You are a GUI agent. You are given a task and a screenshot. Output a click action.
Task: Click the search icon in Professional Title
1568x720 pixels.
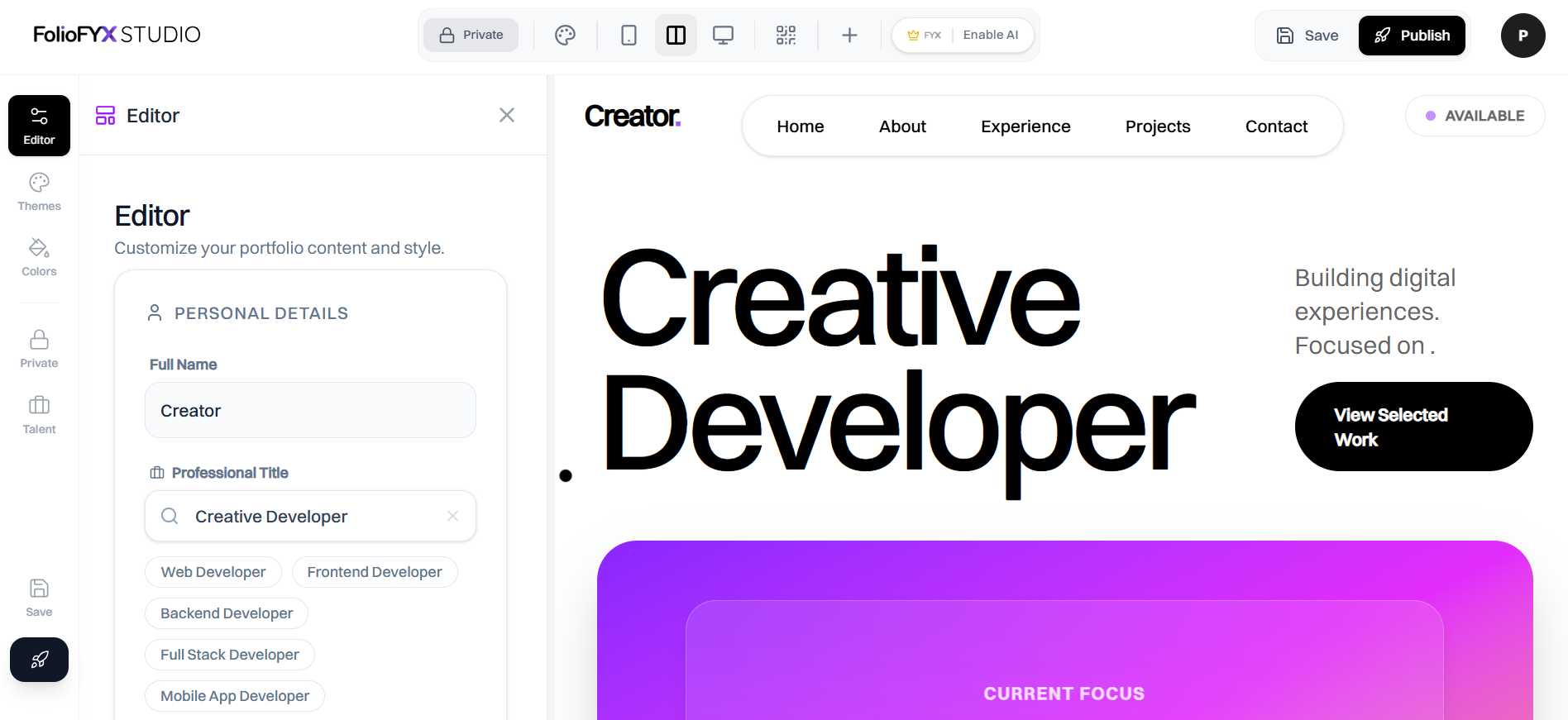coord(170,516)
